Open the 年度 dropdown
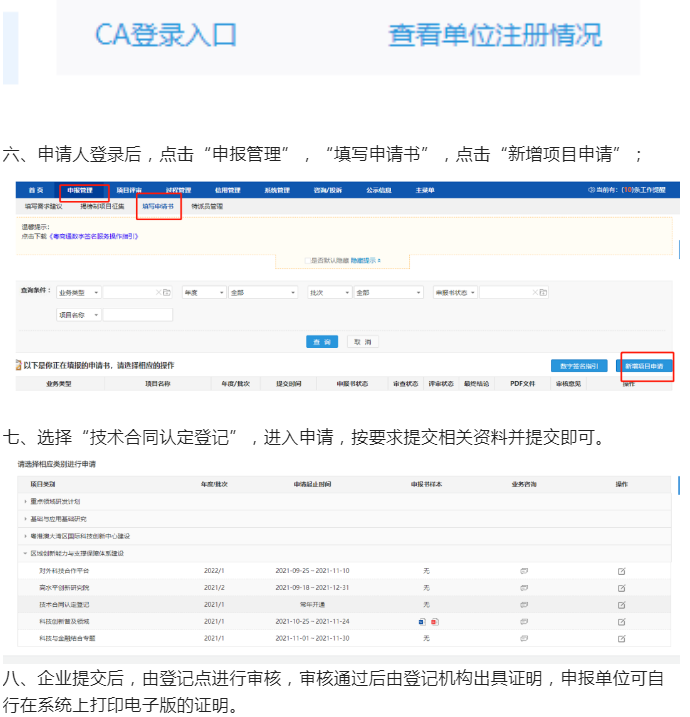 click(x=202, y=293)
